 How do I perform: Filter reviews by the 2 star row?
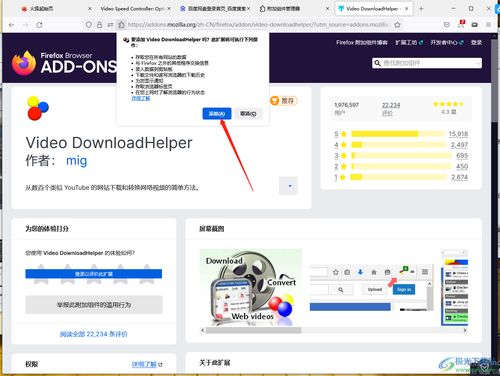[401, 166]
